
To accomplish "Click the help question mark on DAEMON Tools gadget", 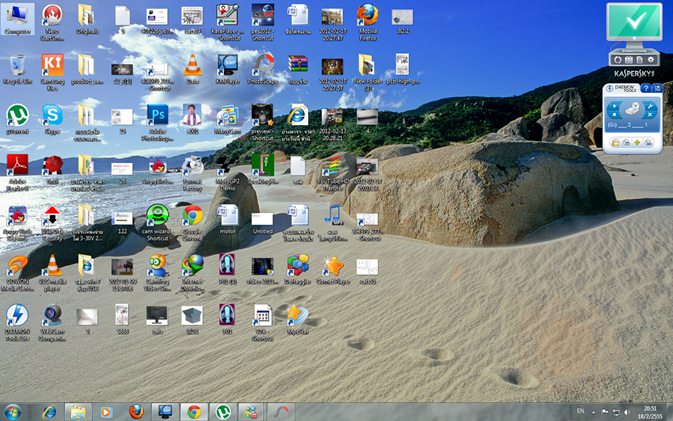I will point(646,88).
